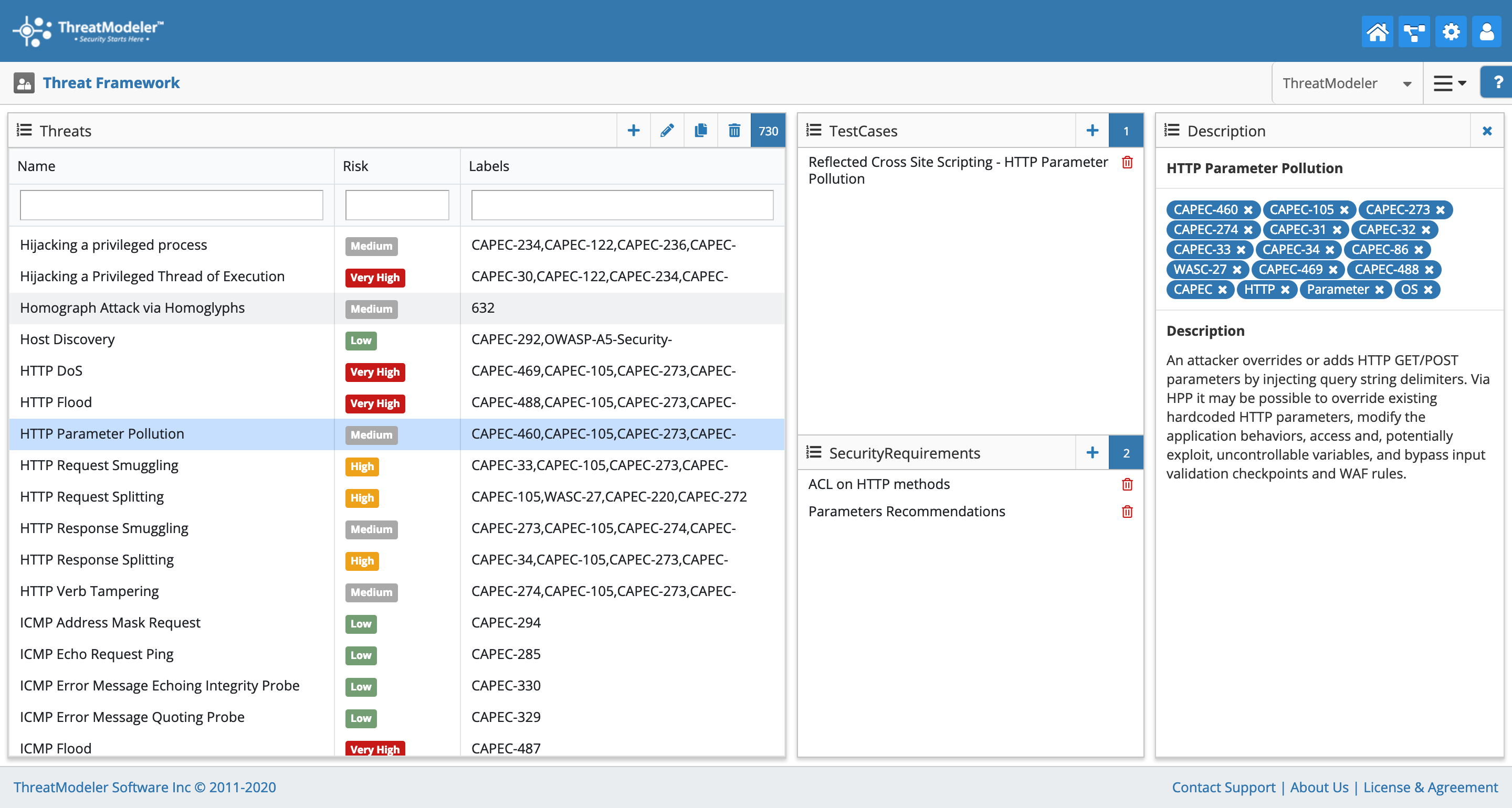Select ICMP Error Message Echoing Integrity Probe
Viewport: 1512px width, 808px height.
397,686
